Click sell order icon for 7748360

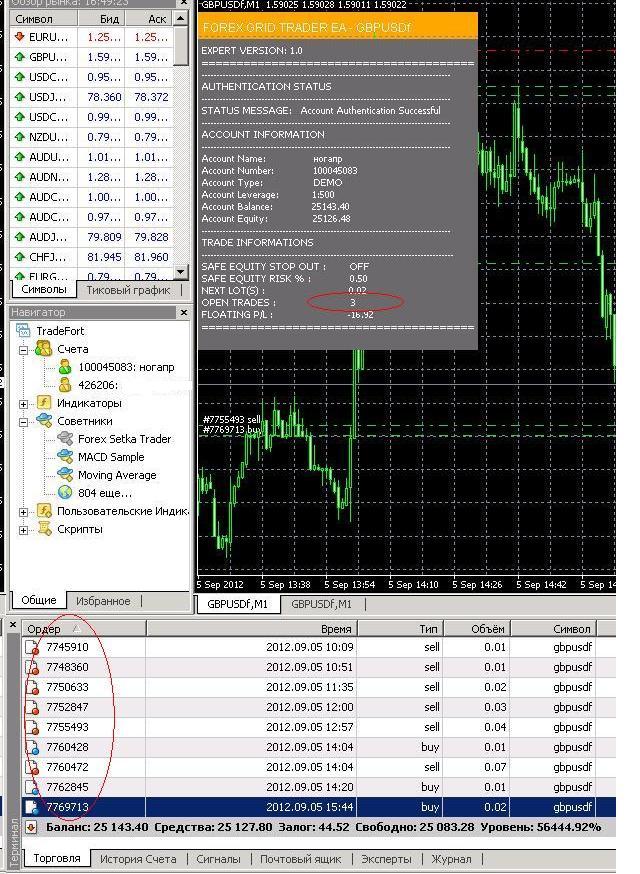tap(32, 668)
